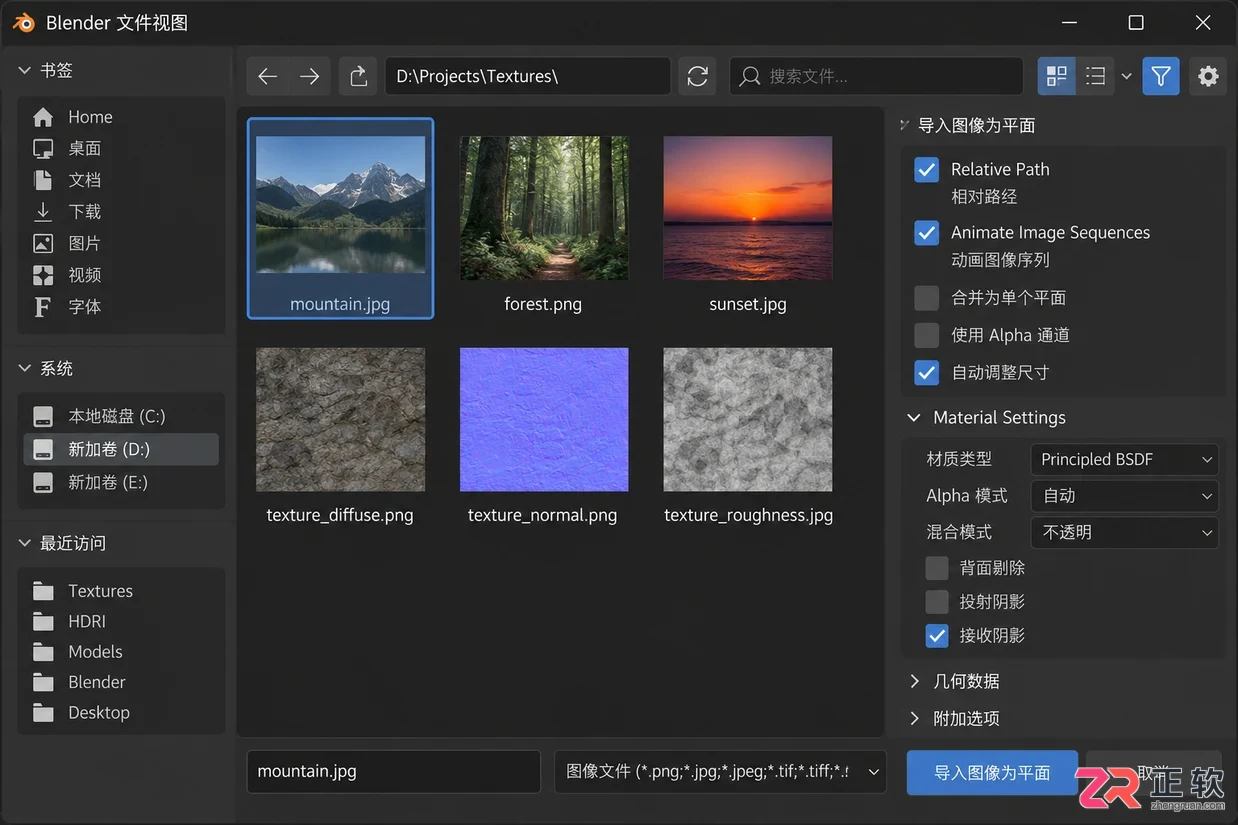Open the 图像文件 file type dropdown
Image resolution: width=1238 pixels, height=825 pixels.
(720, 772)
